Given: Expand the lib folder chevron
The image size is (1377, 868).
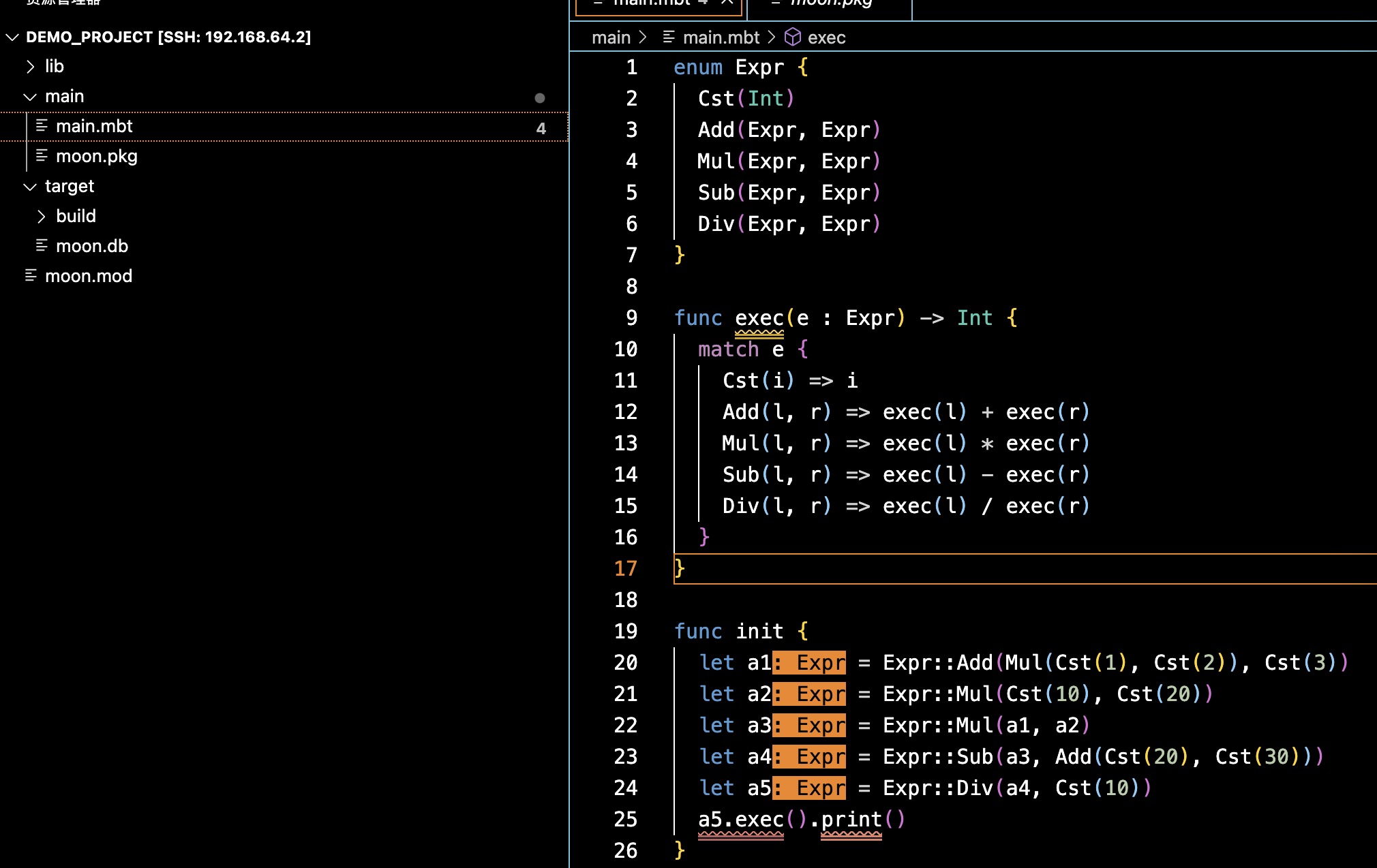Looking at the screenshot, I should tap(31, 66).
